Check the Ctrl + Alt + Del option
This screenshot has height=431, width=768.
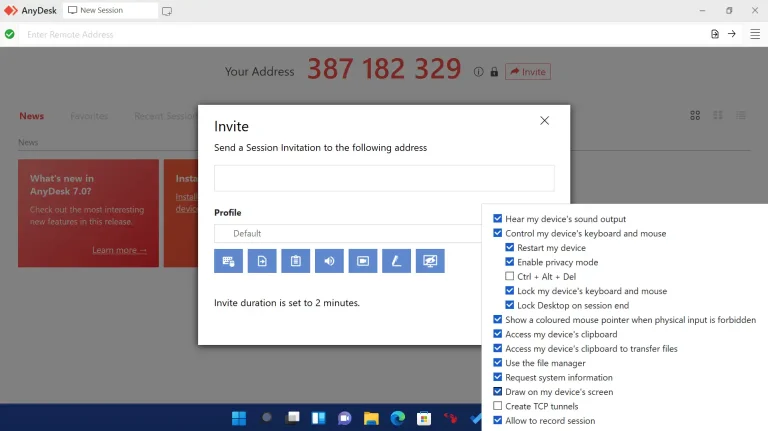click(509, 276)
